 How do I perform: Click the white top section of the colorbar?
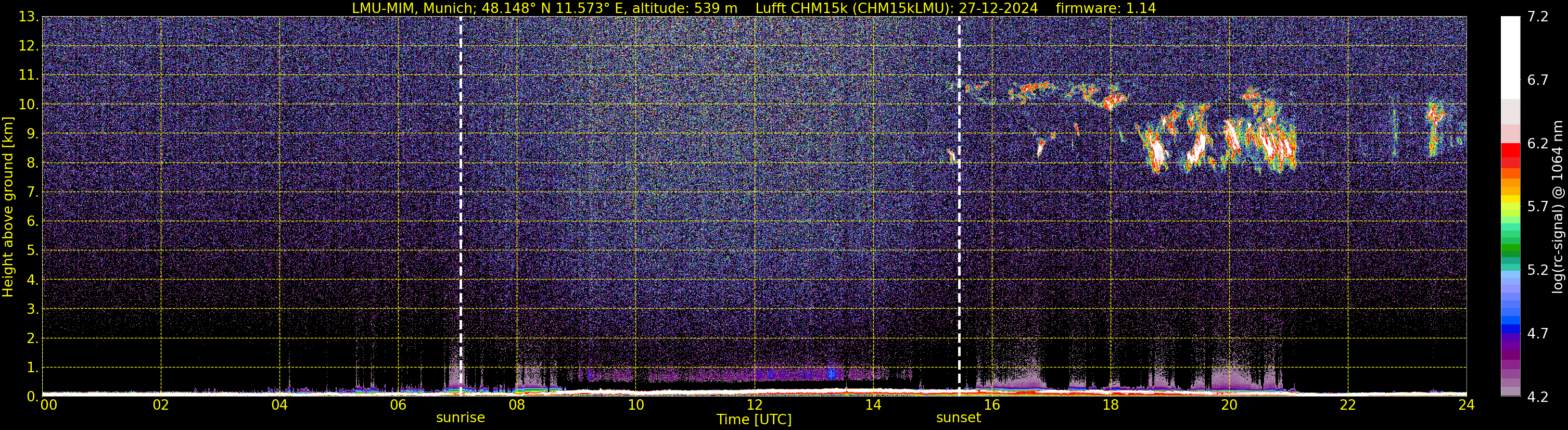[1510, 58]
